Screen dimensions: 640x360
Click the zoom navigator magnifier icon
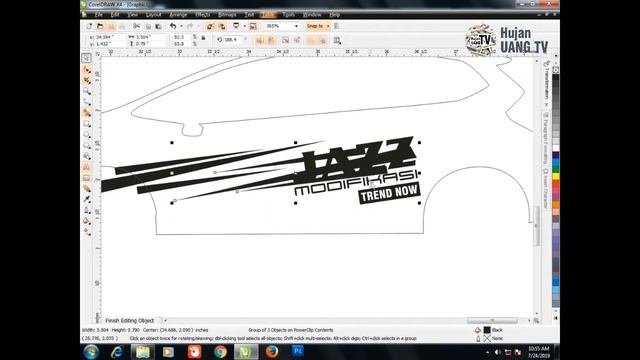(x=536, y=320)
